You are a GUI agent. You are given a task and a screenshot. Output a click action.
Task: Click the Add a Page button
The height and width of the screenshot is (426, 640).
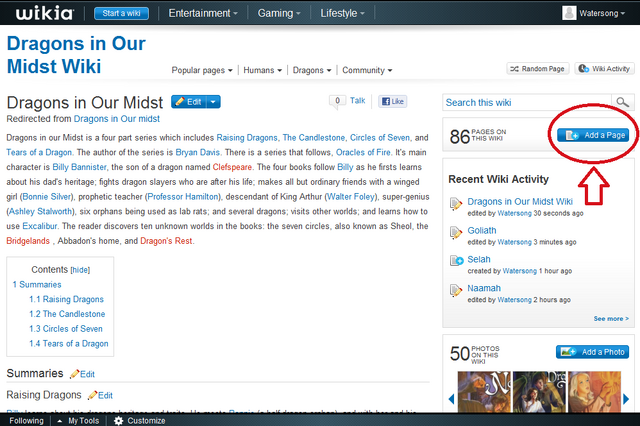[x=593, y=135]
